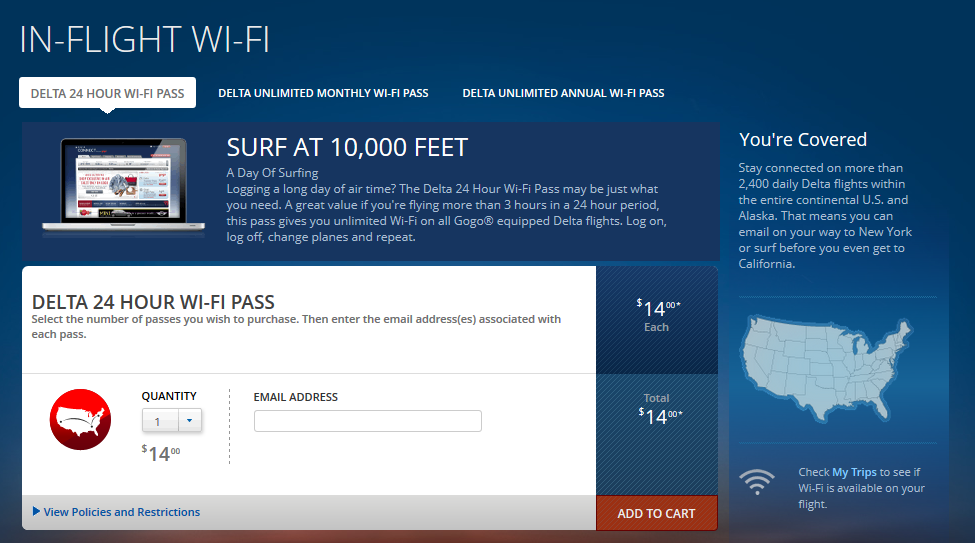Click the Quantity label
Screen dimensions: 975x543
(169, 396)
